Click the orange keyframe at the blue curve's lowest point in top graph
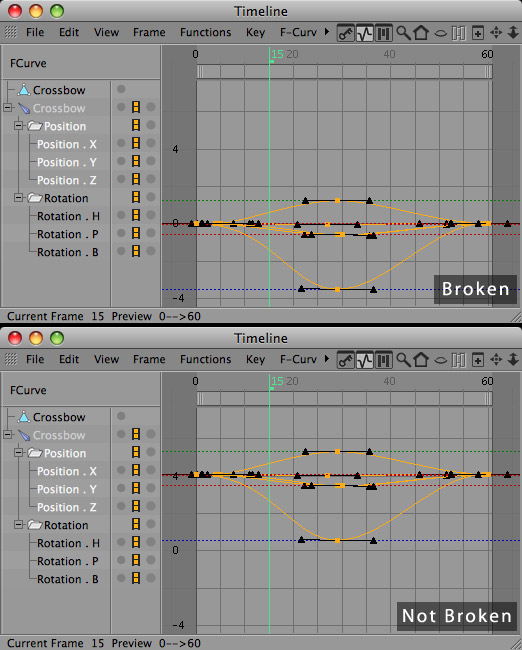522x650 pixels. coord(337,290)
